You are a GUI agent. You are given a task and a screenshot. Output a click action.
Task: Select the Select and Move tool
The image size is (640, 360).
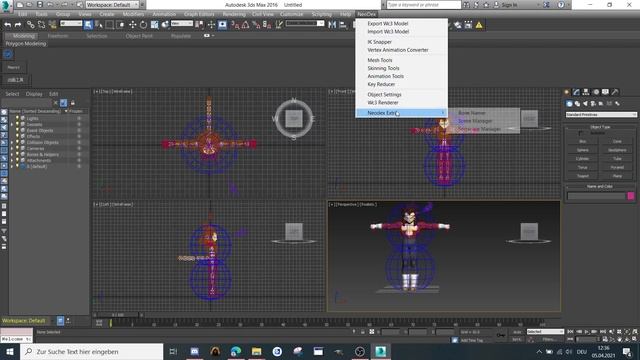(x=133, y=25)
